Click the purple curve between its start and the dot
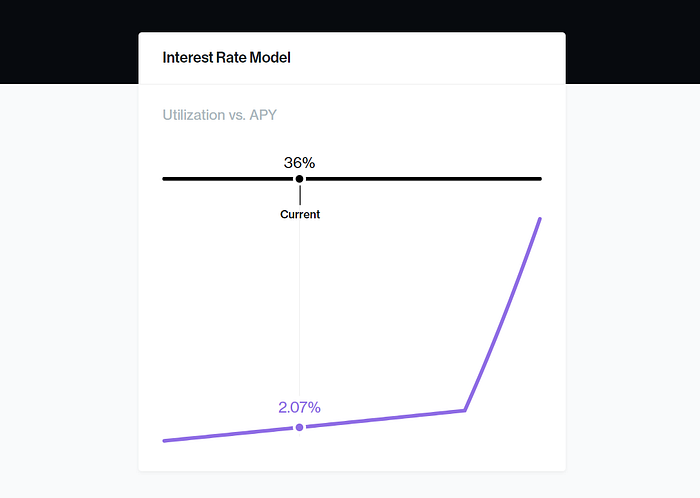 (x=232, y=434)
